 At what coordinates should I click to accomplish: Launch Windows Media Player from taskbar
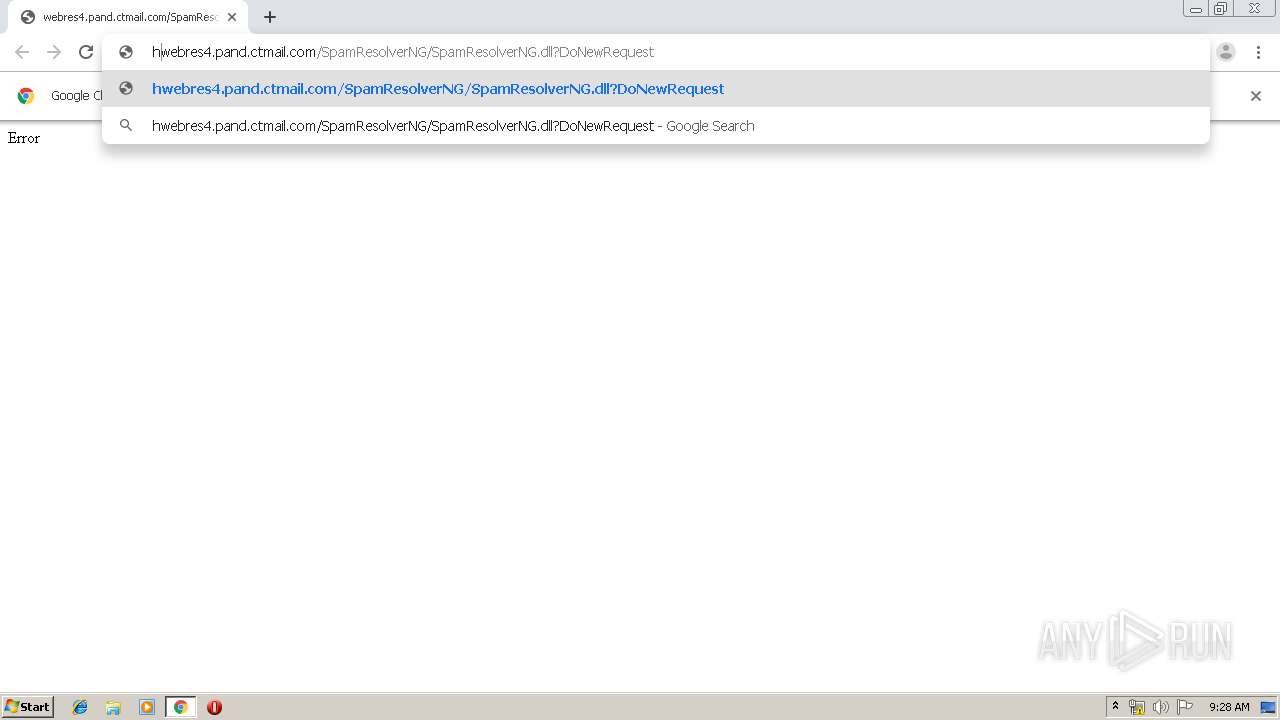pos(147,707)
